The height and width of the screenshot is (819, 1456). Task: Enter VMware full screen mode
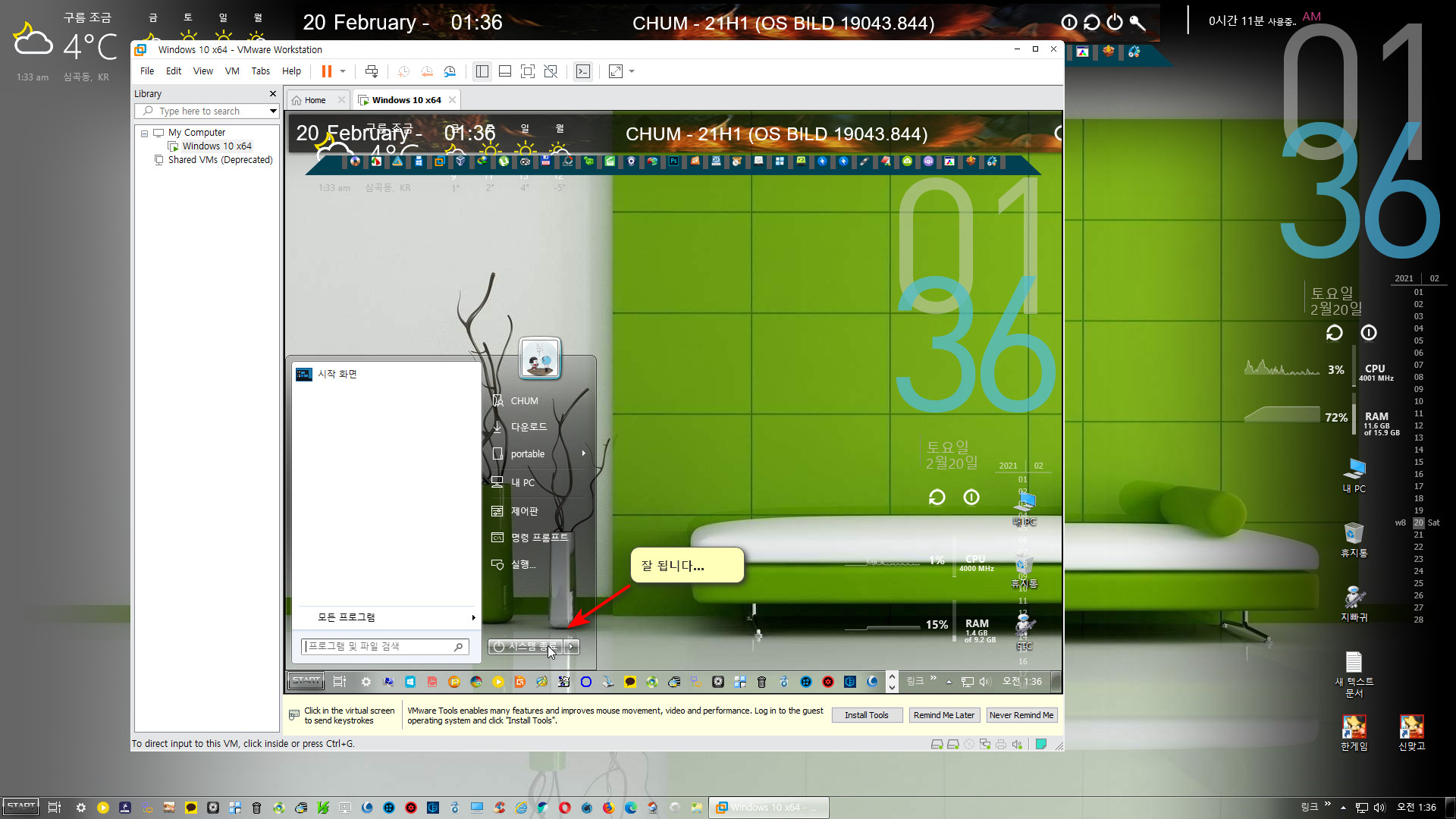[528, 71]
